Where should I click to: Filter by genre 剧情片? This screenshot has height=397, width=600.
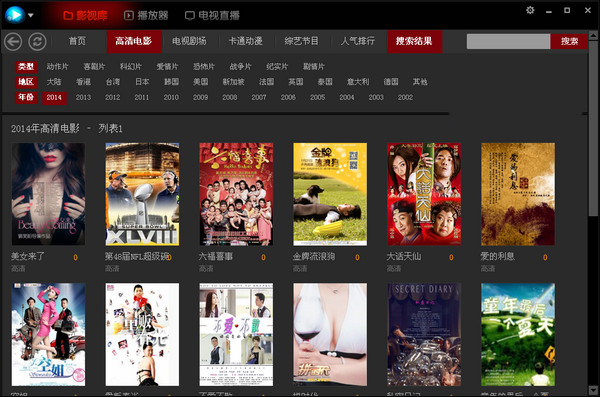[314, 67]
